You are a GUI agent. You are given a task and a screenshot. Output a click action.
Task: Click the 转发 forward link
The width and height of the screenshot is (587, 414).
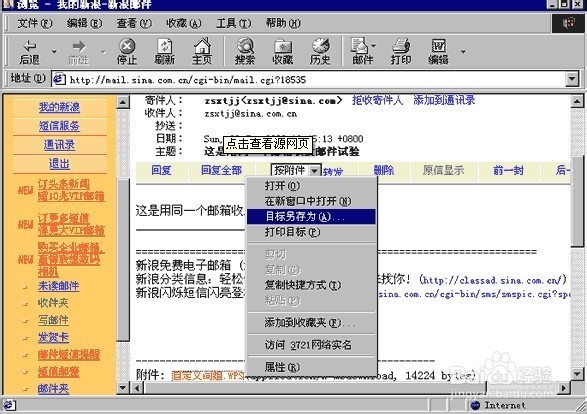332,172
